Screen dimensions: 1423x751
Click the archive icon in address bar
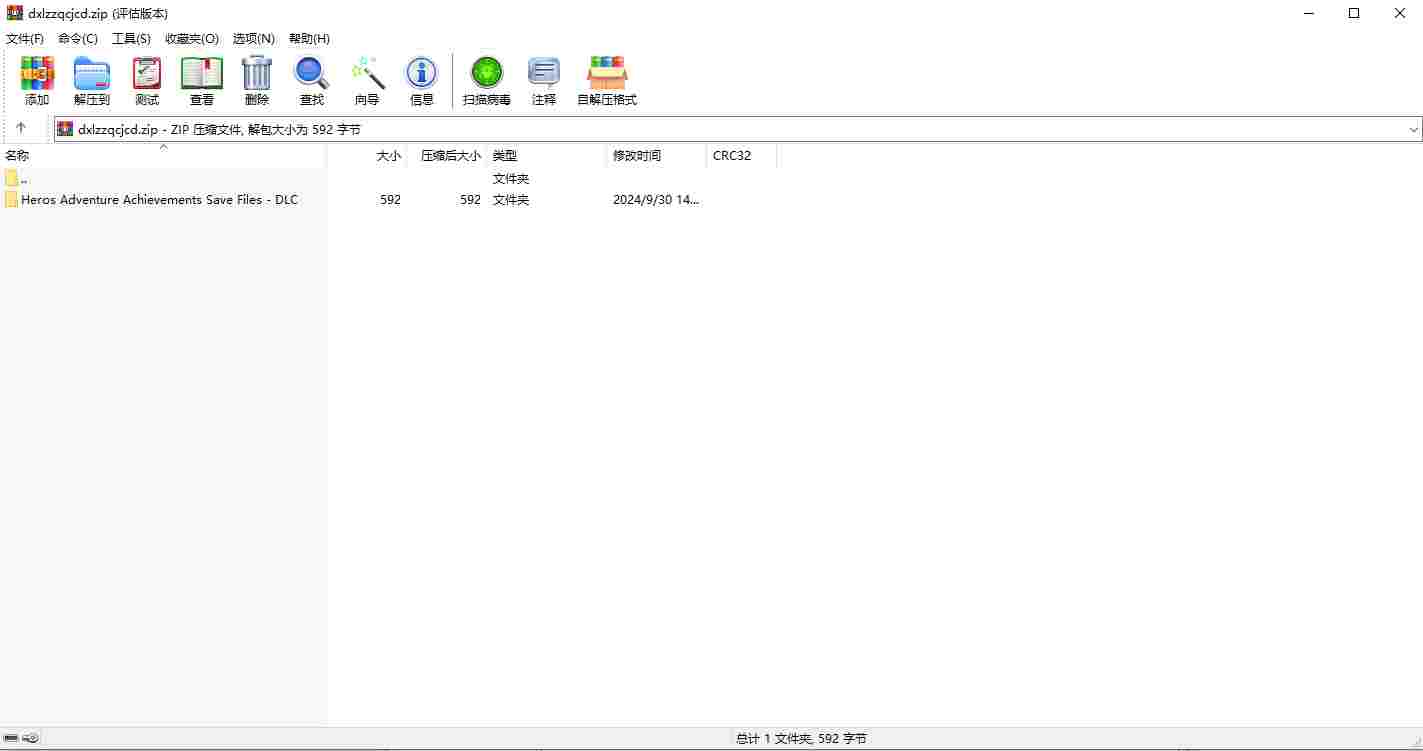(65, 129)
